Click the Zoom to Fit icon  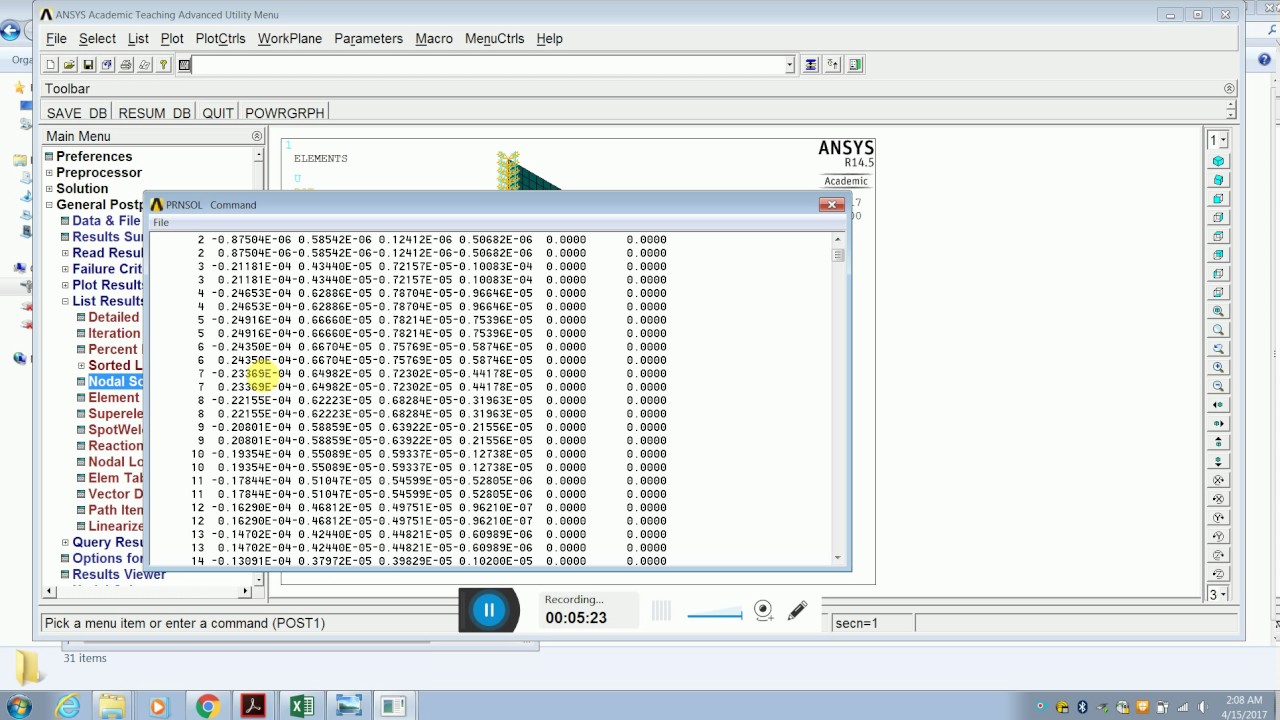[x=1218, y=311]
